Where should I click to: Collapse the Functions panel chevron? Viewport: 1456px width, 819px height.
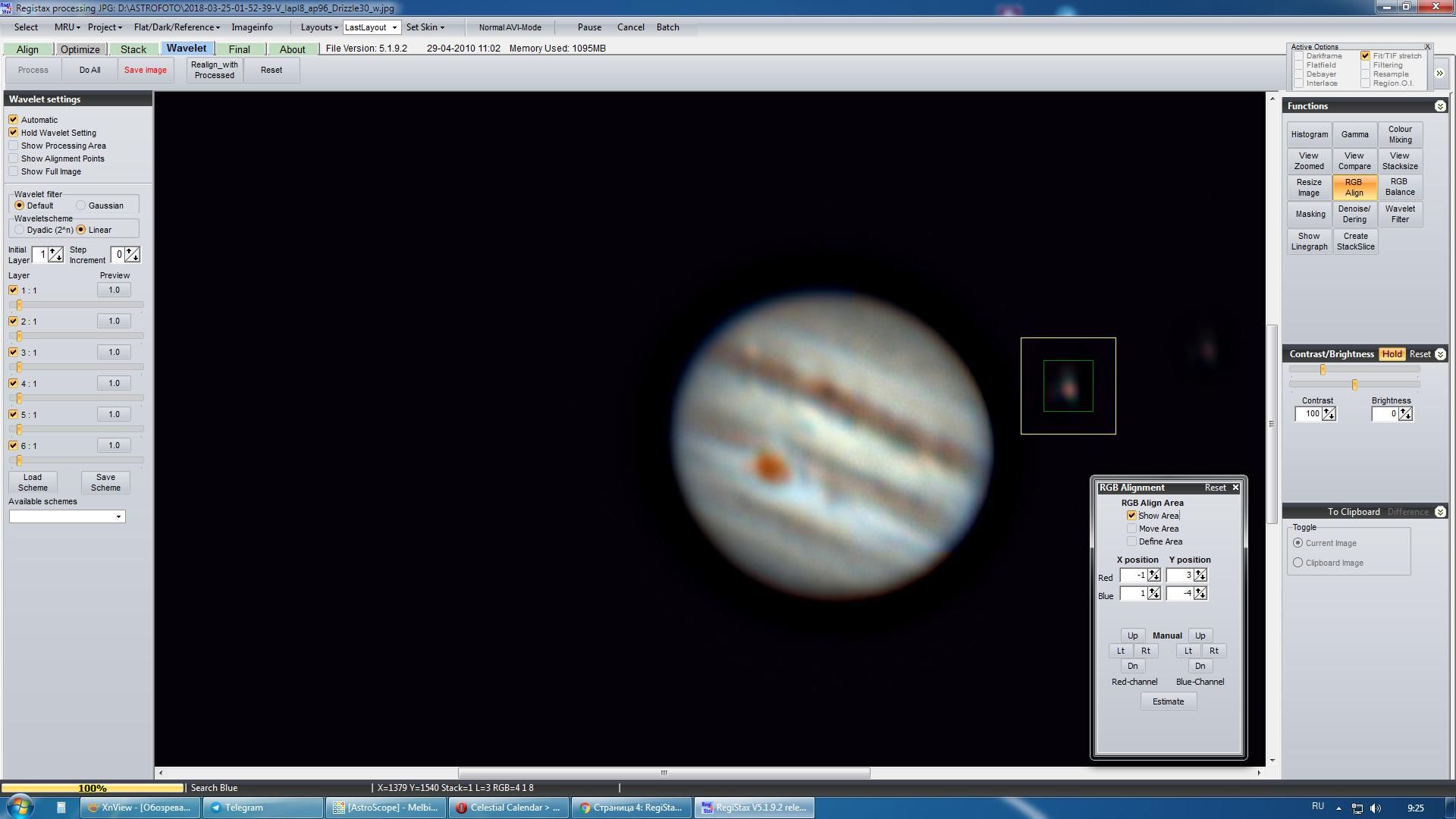1439,106
